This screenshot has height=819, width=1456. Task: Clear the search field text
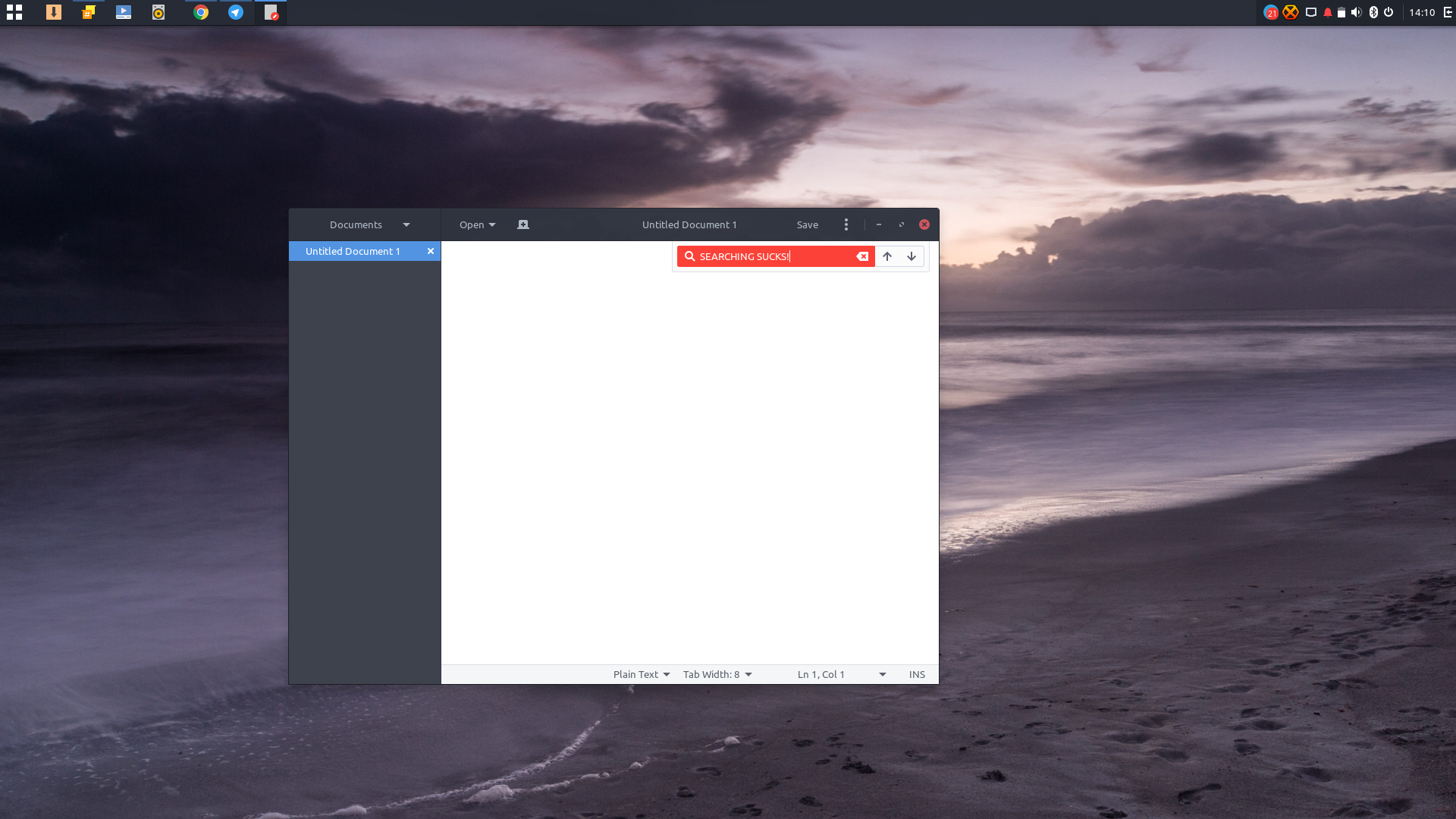(862, 256)
